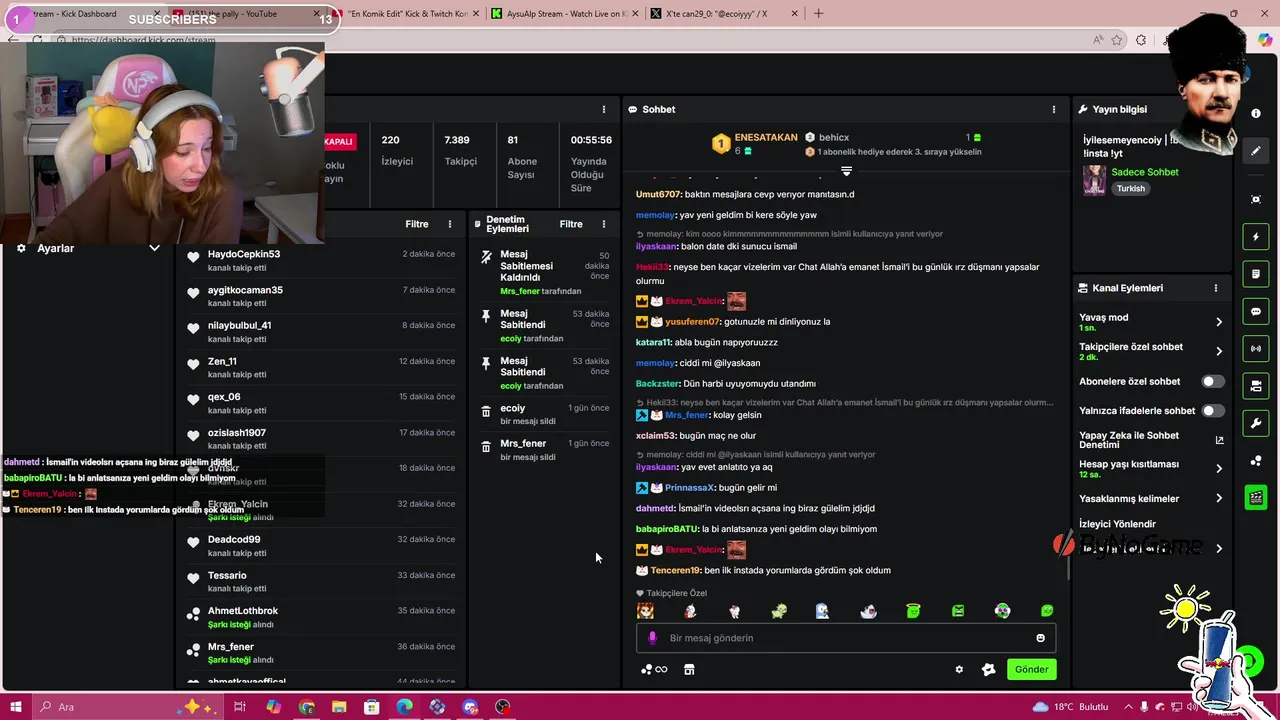Viewport: 1280px width, 720px height.
Task: Click Mrs_fener username in chat
Action: click(x=687, y=415)
